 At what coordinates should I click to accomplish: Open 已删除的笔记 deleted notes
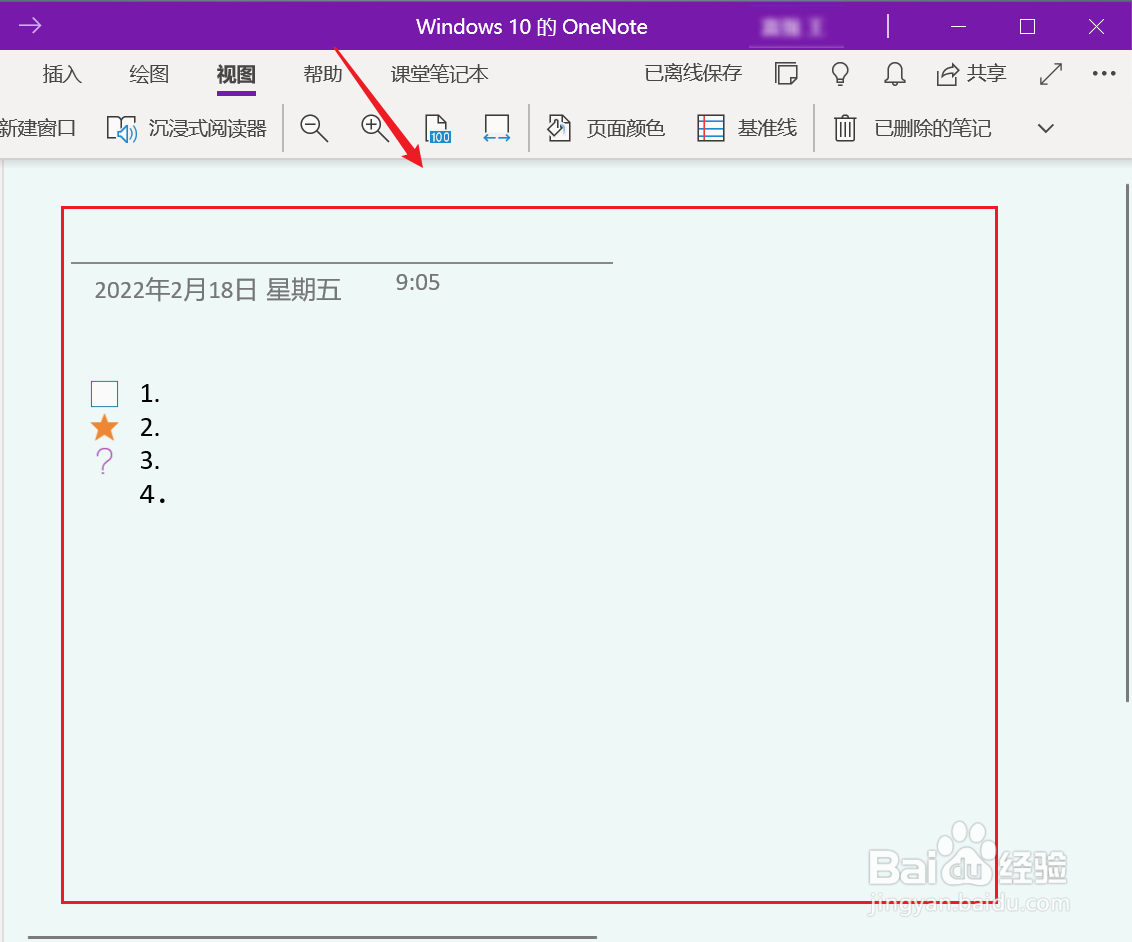click(x=913, y=128)
